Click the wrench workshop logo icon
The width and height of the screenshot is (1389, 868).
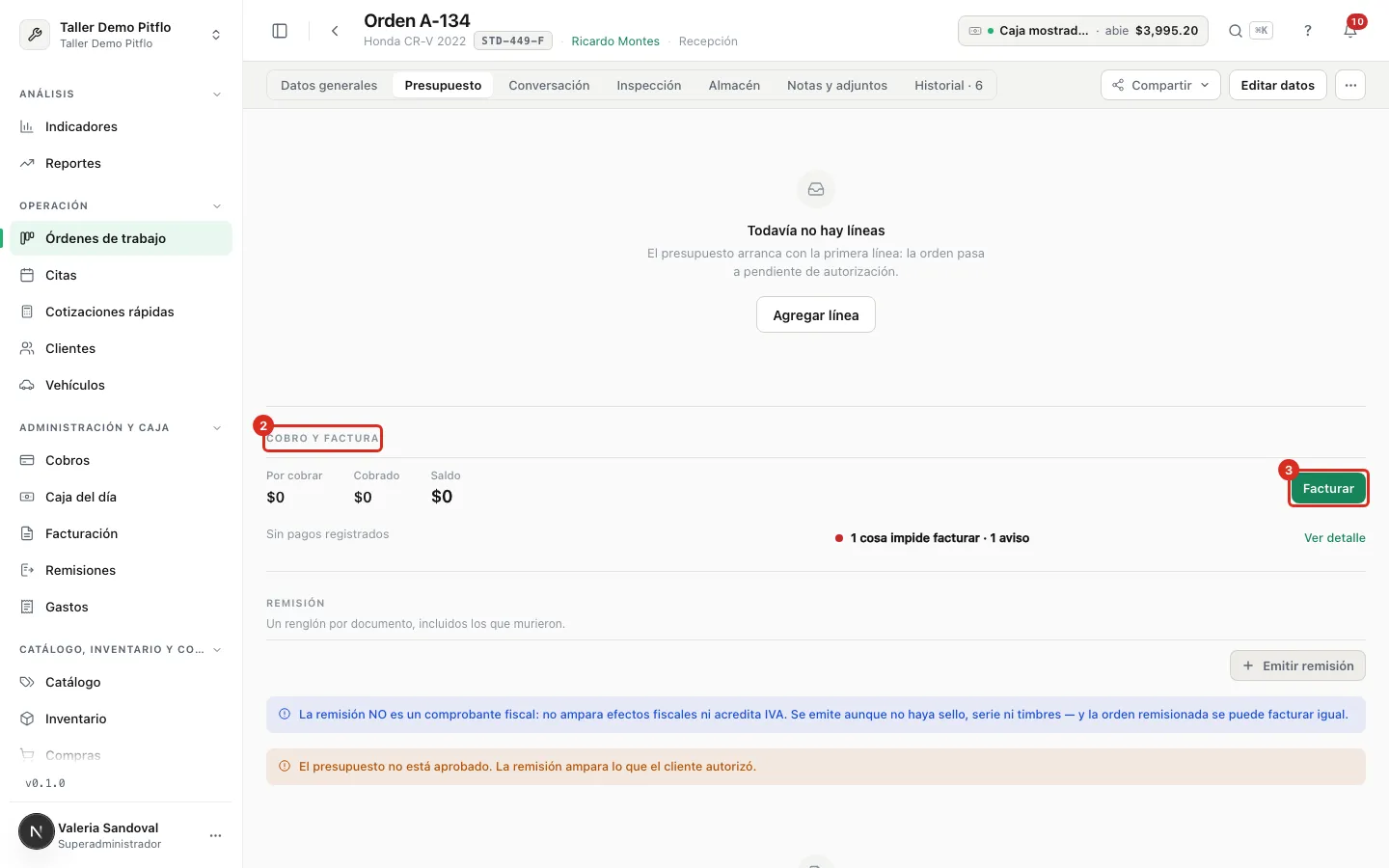pos(35,35)
